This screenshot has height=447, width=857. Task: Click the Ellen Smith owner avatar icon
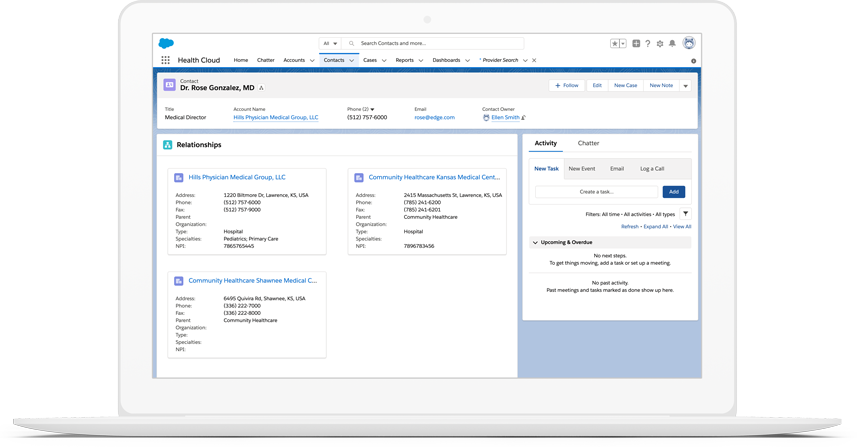tap(486, 117)
